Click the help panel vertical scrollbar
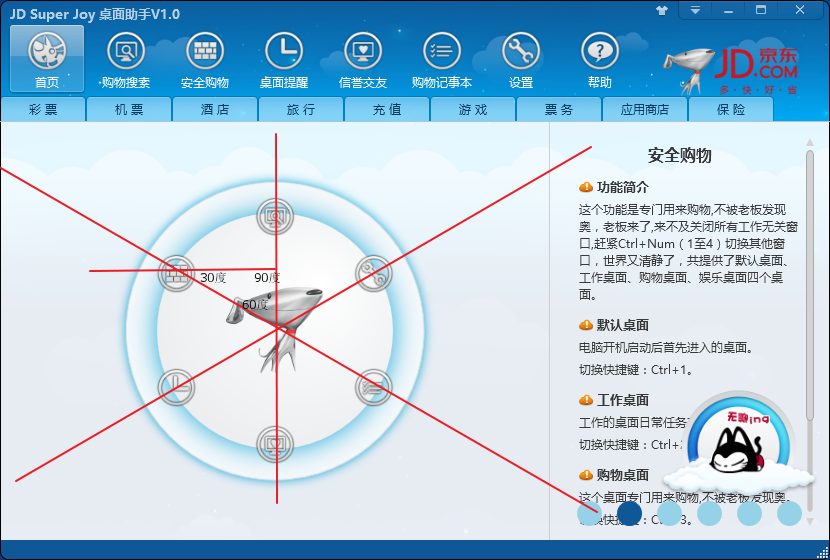 pos(810,286)
